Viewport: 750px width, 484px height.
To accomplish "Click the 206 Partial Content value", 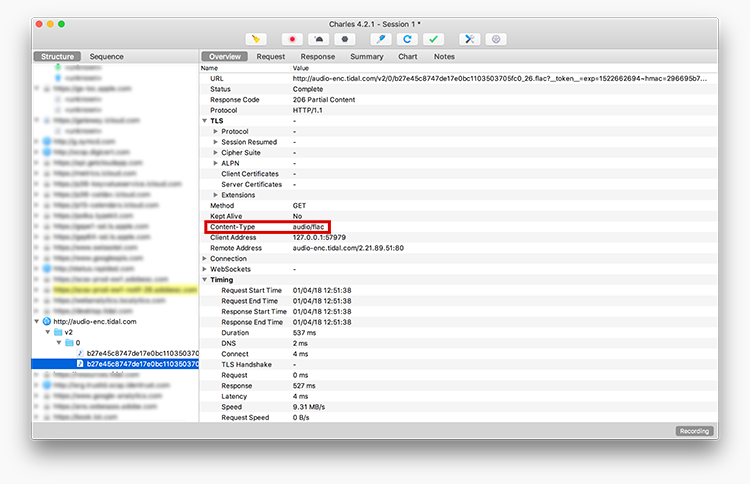I will [x=324, y=99].
